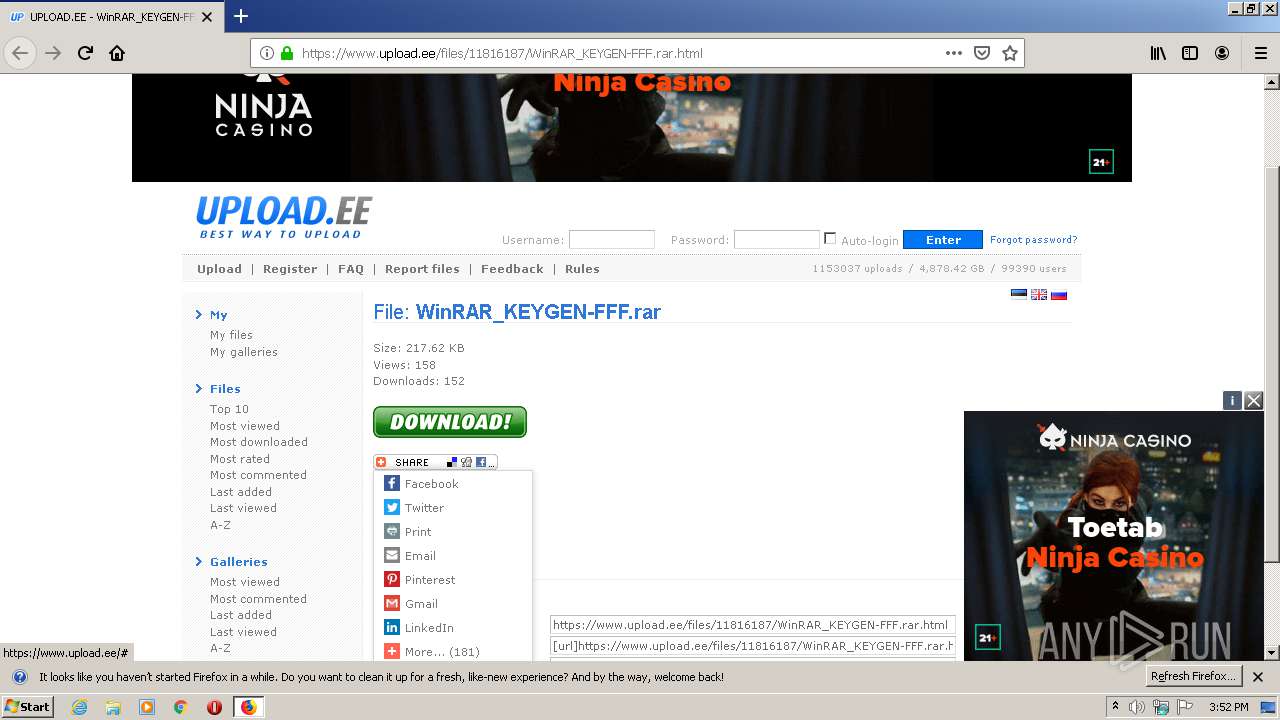This screenshot has height=720, width=1280.
Task: Open the Firefox hamburger menu
Action: pos(1260,53)
